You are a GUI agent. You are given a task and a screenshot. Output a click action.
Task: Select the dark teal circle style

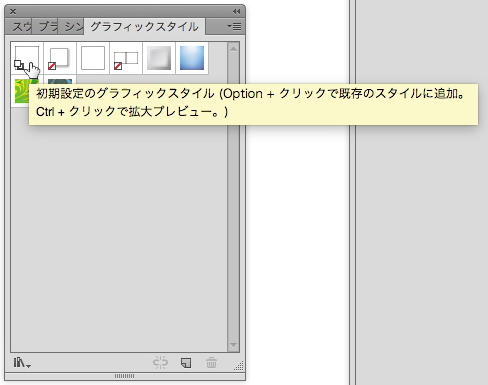point(60,80)
